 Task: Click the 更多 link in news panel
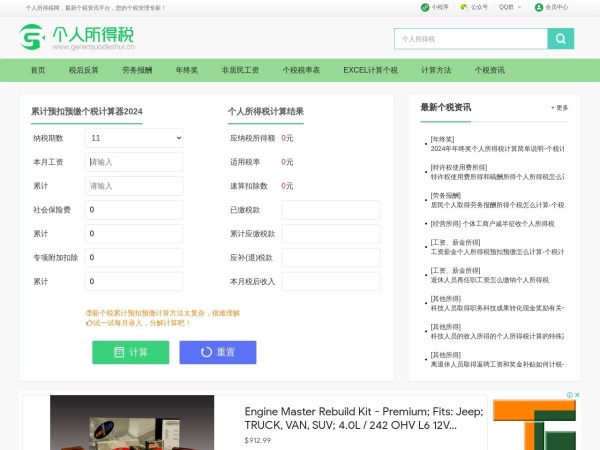559,108
